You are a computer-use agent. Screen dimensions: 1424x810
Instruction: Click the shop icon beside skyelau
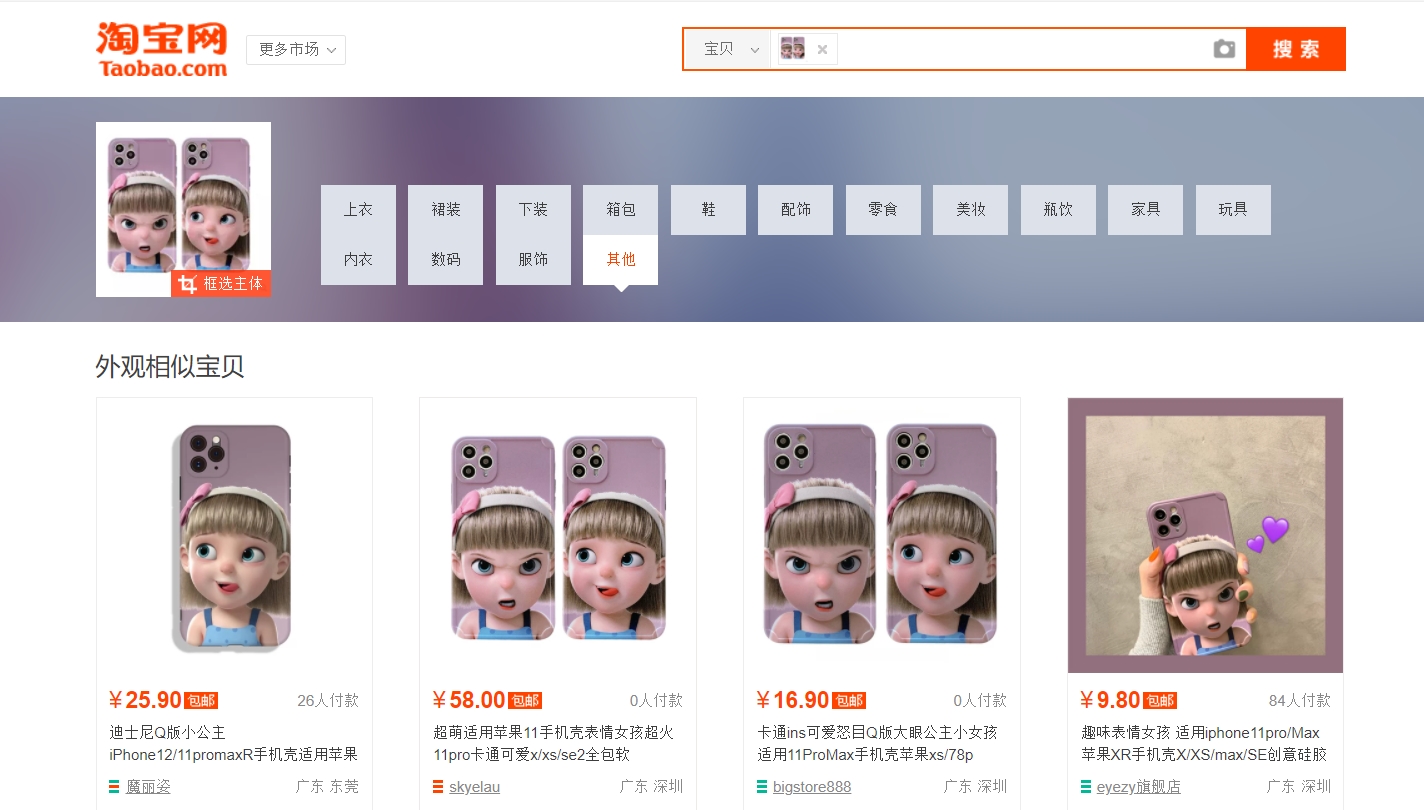438,787
